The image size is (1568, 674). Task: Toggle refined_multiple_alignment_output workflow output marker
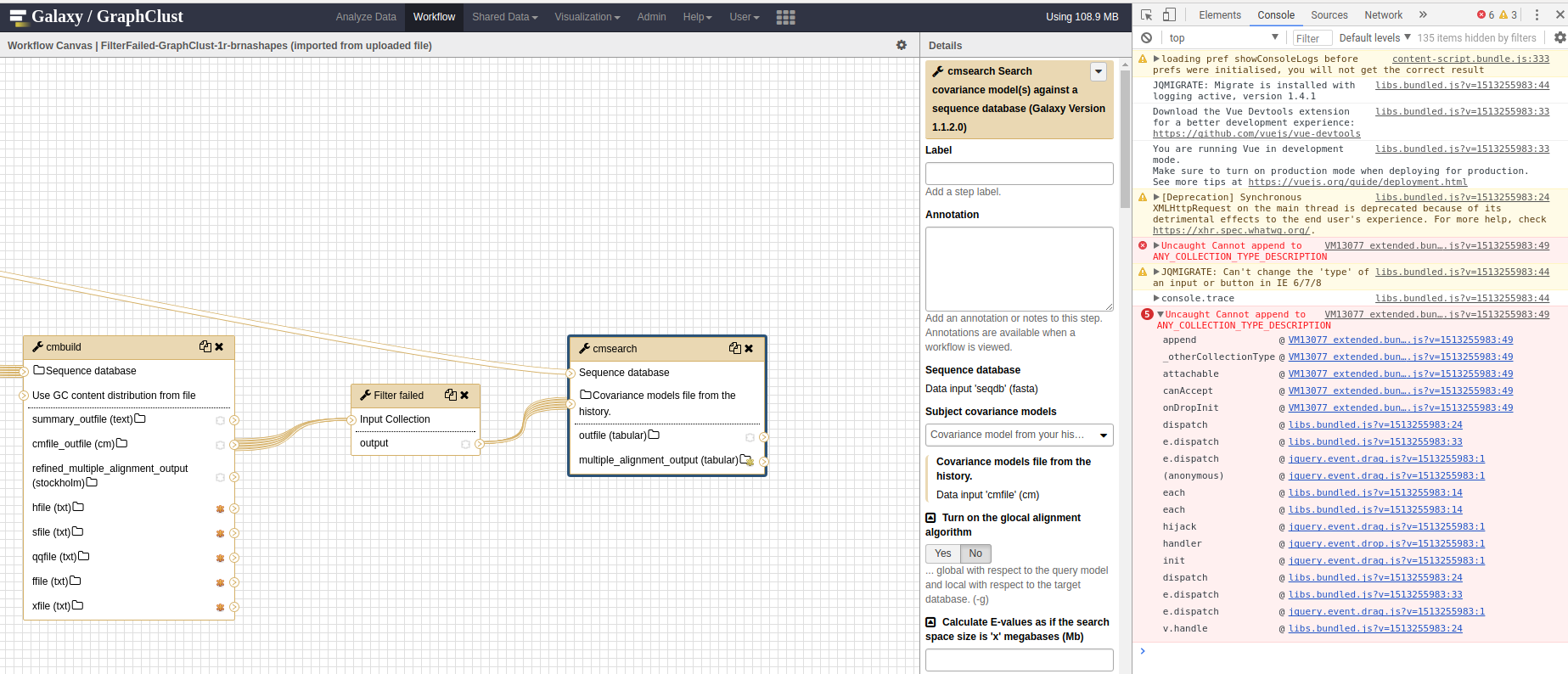[x=220, y=477]
